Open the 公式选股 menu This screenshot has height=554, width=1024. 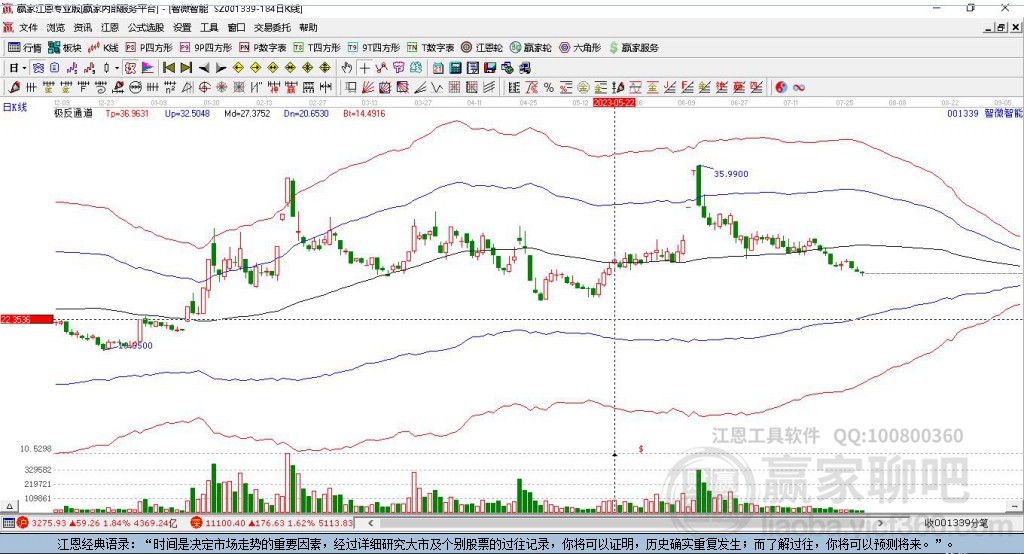coord(146,27)
